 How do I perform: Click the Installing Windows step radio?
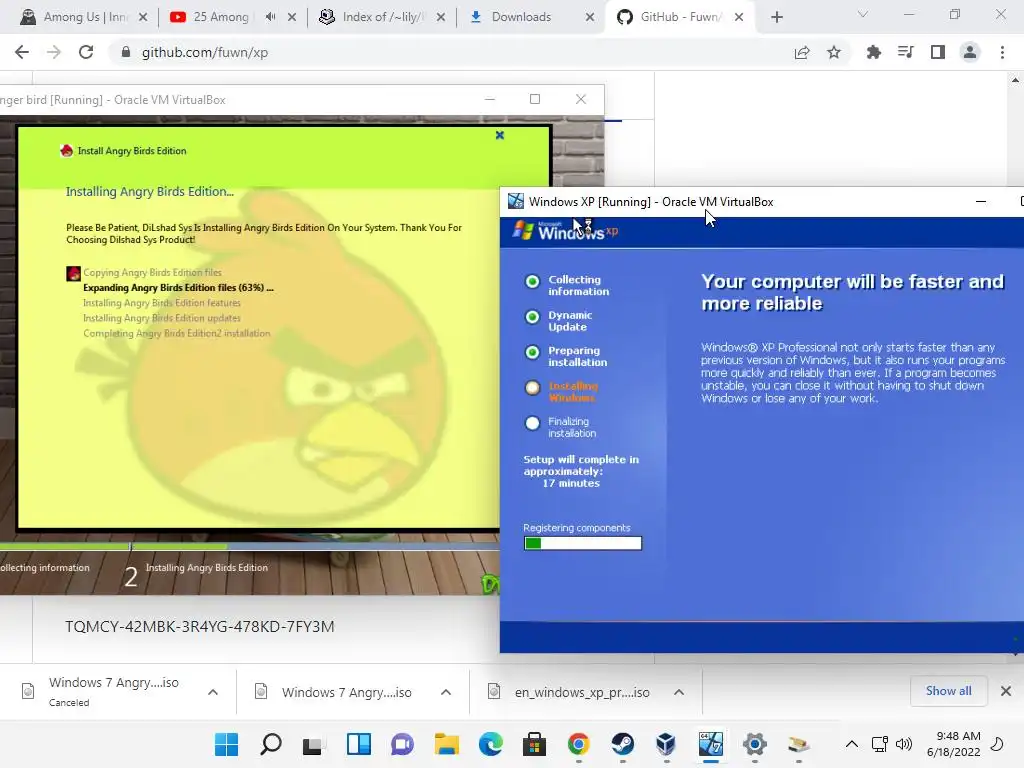coord(532,388)
